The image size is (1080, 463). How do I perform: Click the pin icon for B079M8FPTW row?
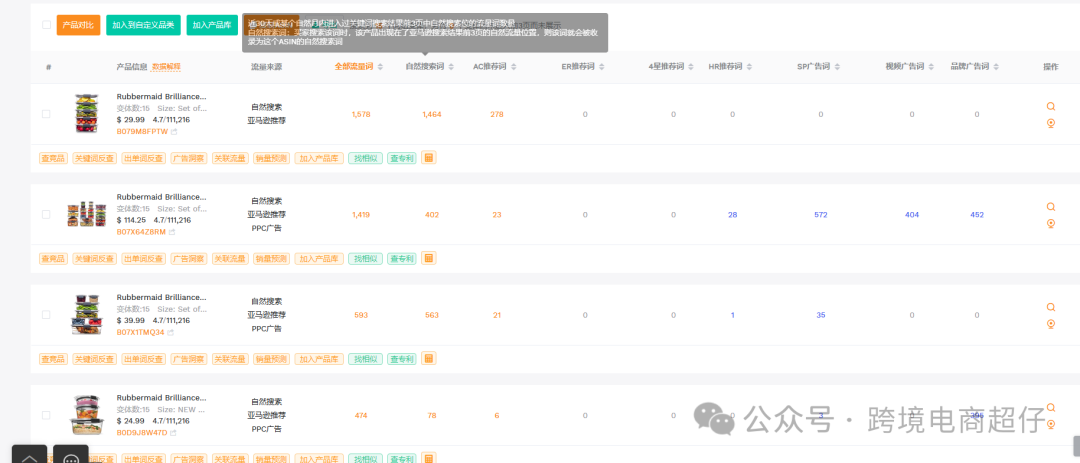[x=1050, y=123]
